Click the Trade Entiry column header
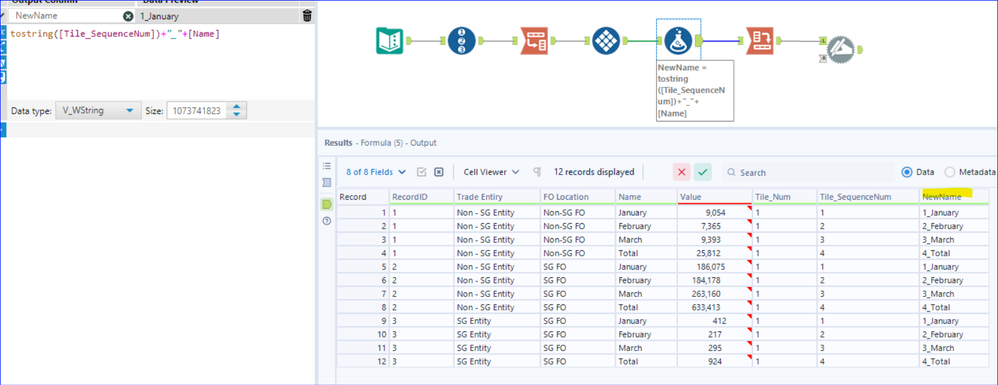The width and height of the screenshot is (998, 385). pos(496,197)
